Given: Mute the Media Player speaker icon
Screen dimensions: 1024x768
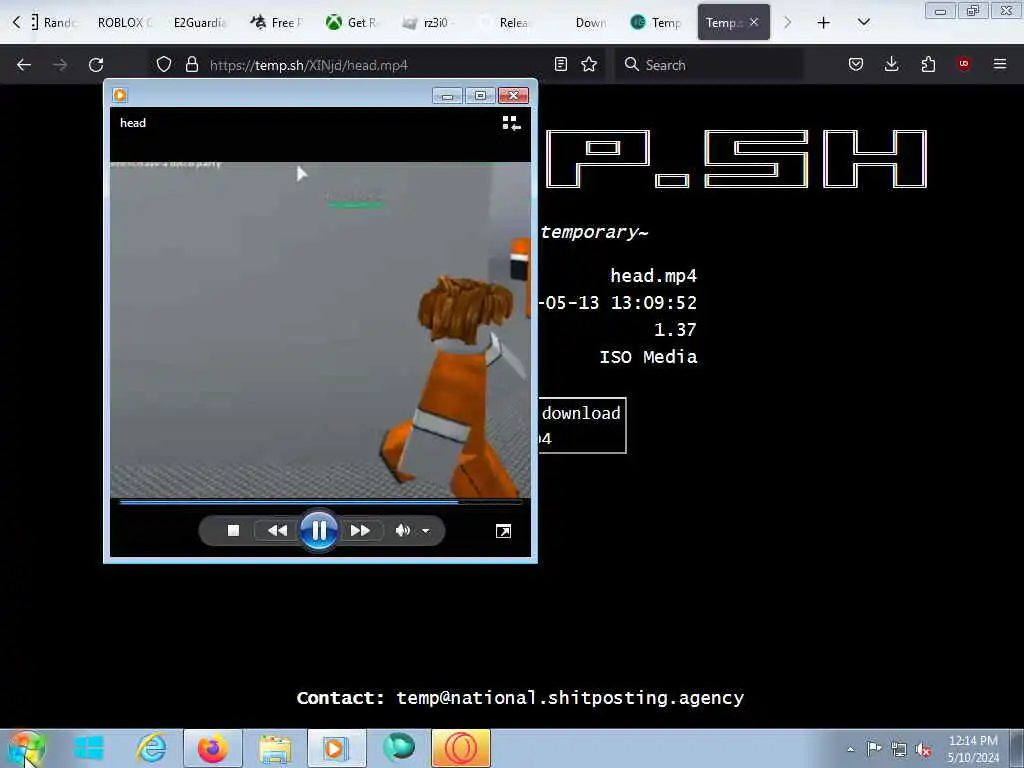Looking at the screenshot, I should click(x=402, y=531).
